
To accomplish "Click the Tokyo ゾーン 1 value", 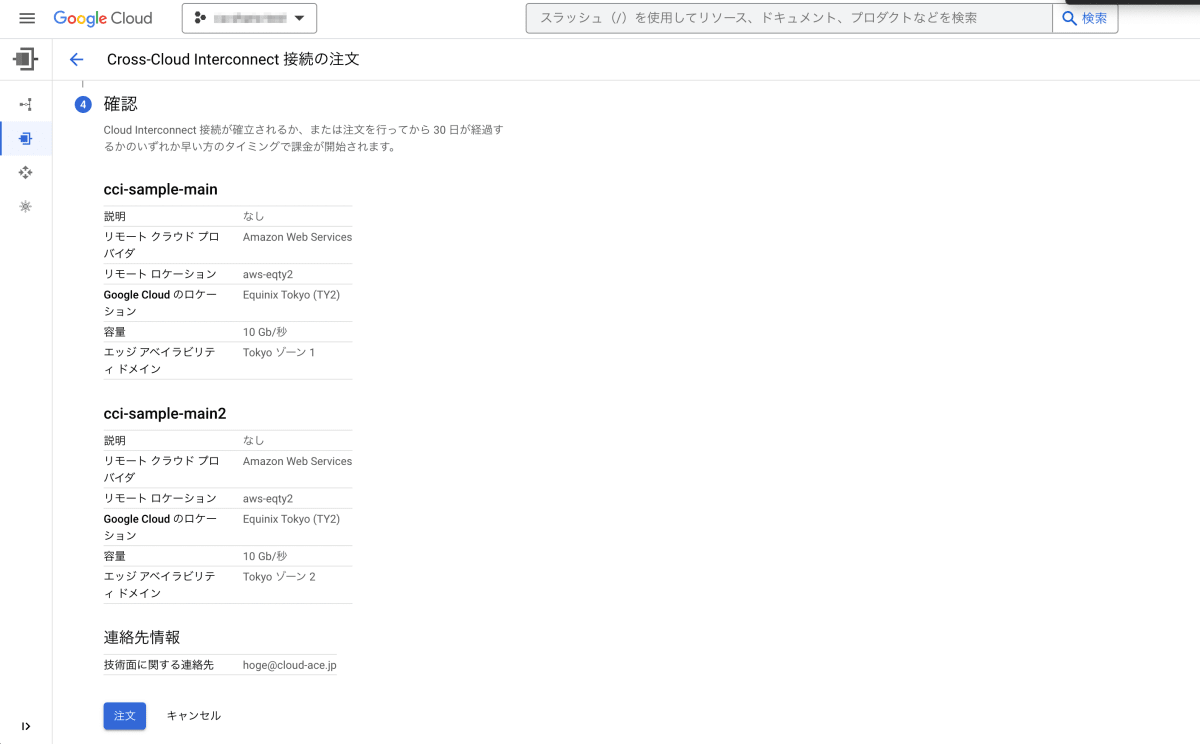I will click(279, 352).
